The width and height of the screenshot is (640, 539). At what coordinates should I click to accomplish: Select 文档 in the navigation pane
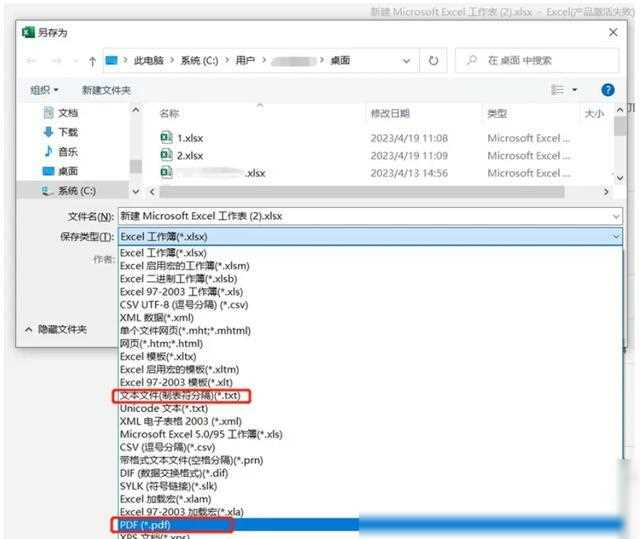point(68,113)
